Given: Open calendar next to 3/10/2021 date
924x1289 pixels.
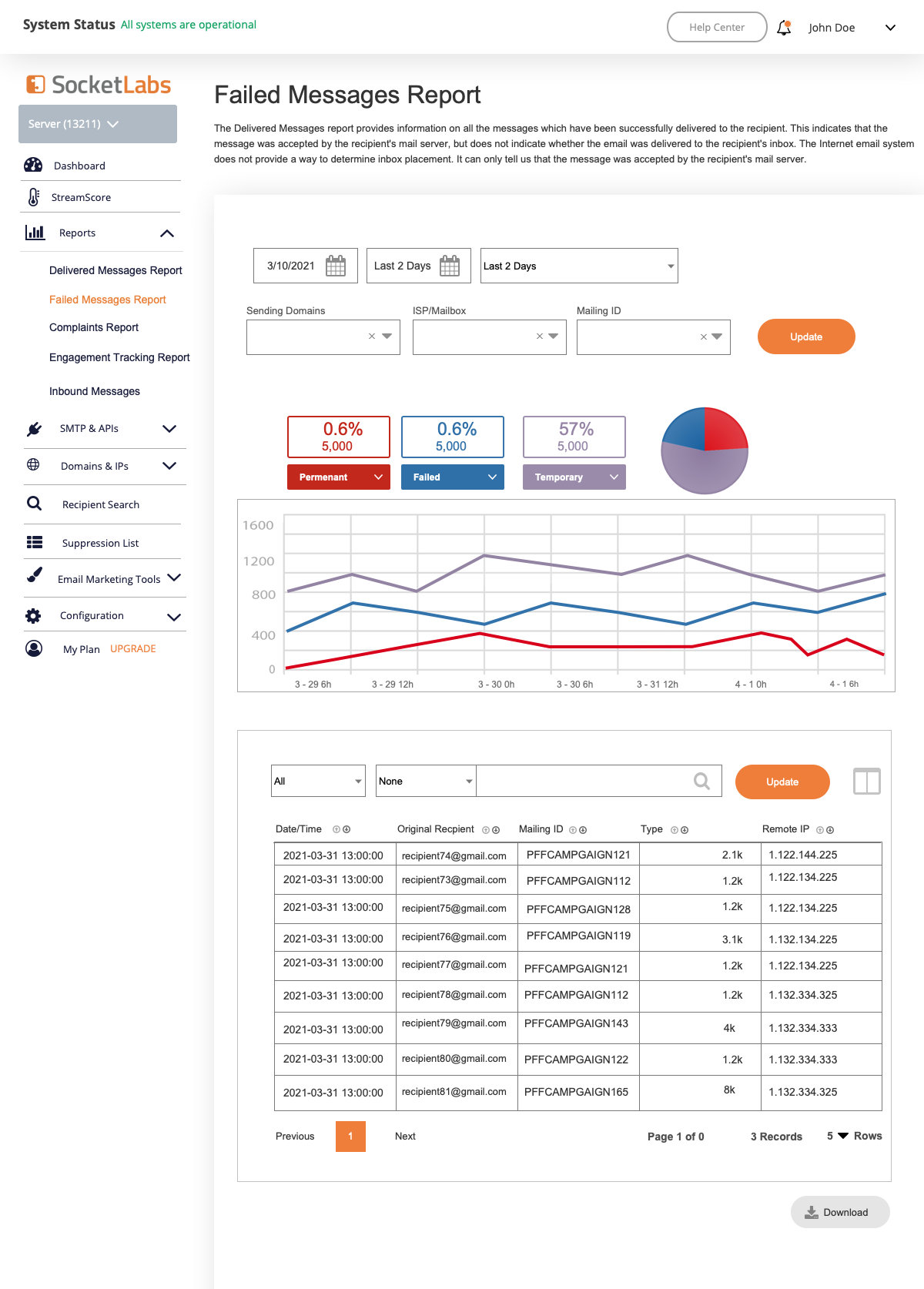Looking at the screenshot, I should tap(336, 266).
